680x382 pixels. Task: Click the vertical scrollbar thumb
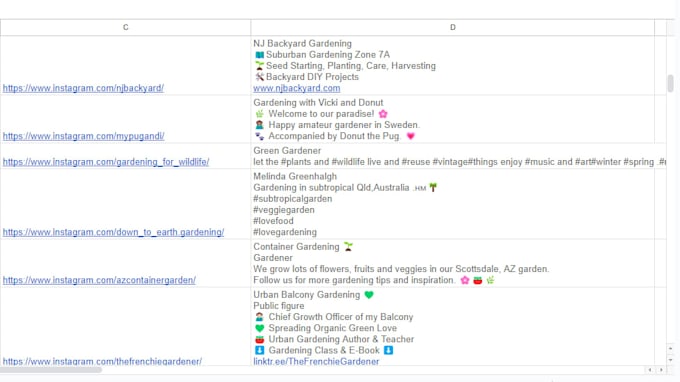click(670, 83)
